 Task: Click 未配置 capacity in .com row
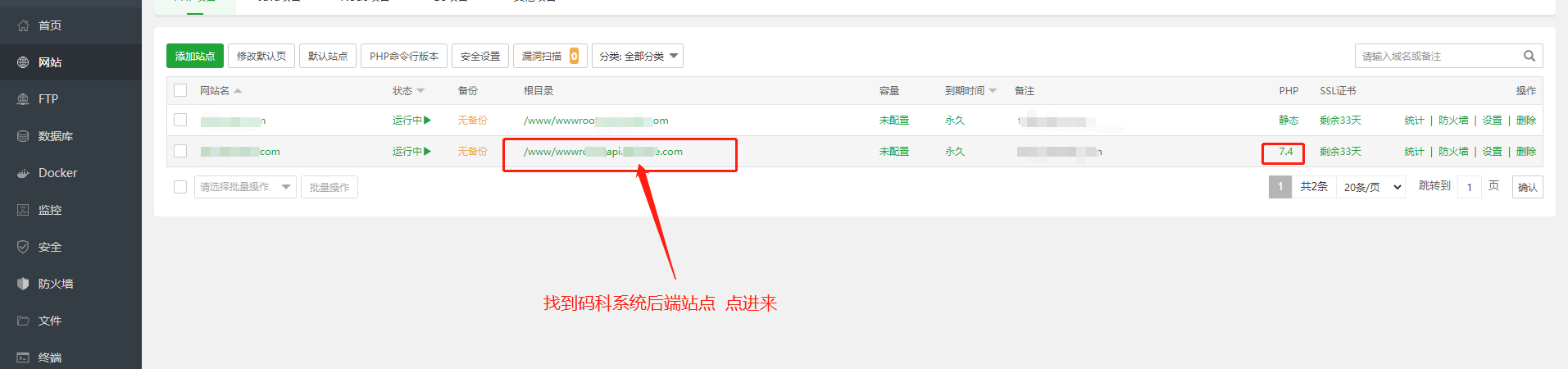894,152
